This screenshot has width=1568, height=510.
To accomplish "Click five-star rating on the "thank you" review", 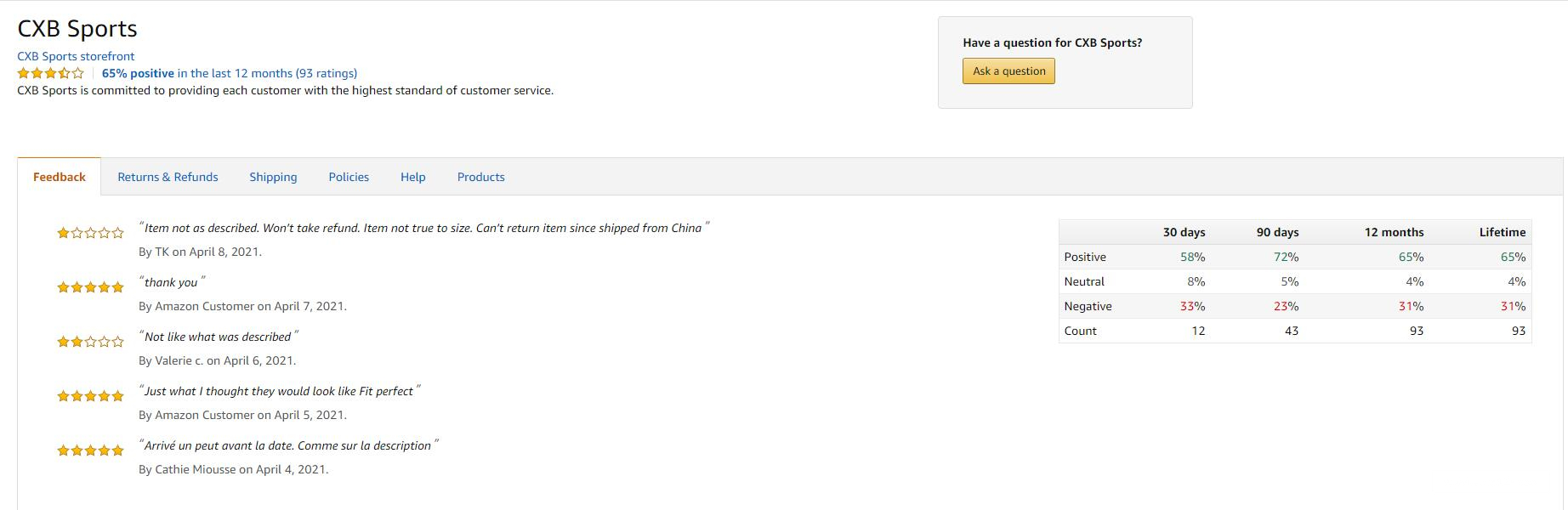I will point(90,287).
